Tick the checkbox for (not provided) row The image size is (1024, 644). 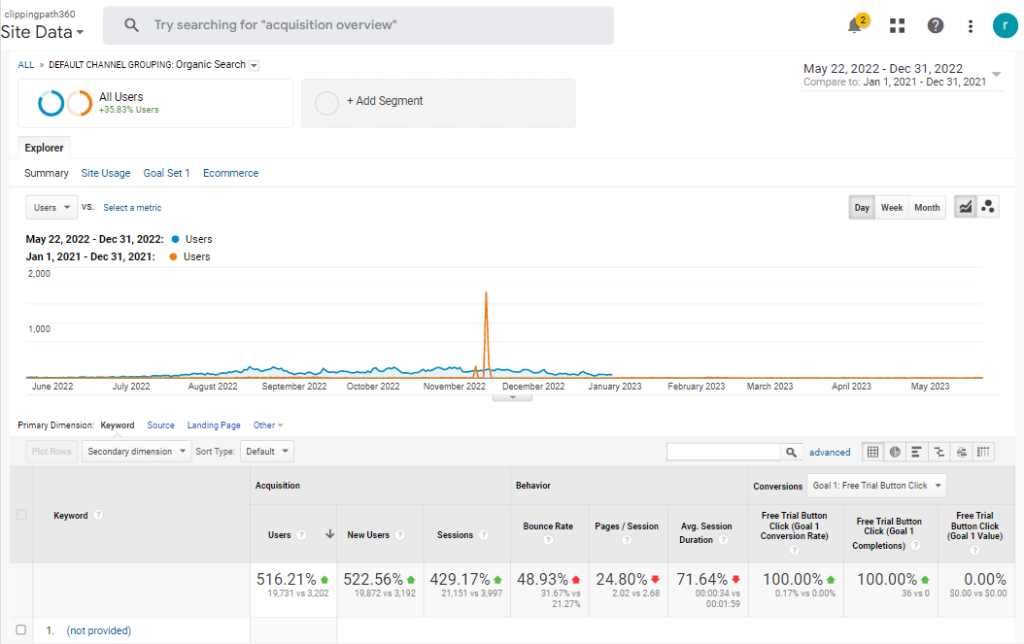(x=21, y=631)
